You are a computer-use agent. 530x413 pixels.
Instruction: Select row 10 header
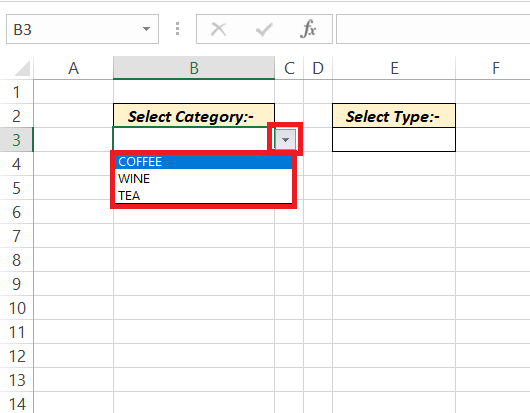click(17, 308)
